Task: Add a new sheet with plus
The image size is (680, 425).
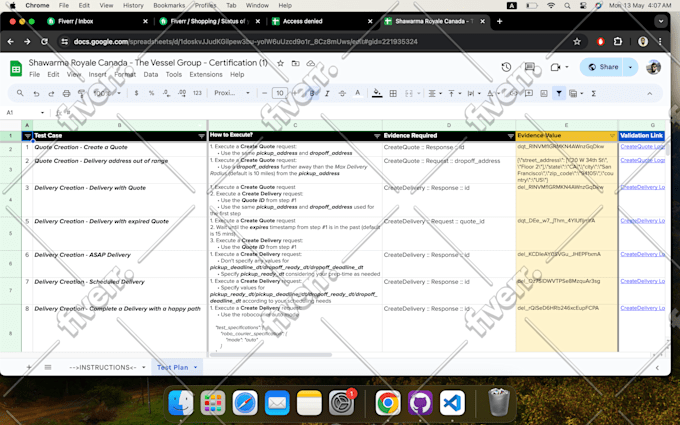Action: point(29,367)
